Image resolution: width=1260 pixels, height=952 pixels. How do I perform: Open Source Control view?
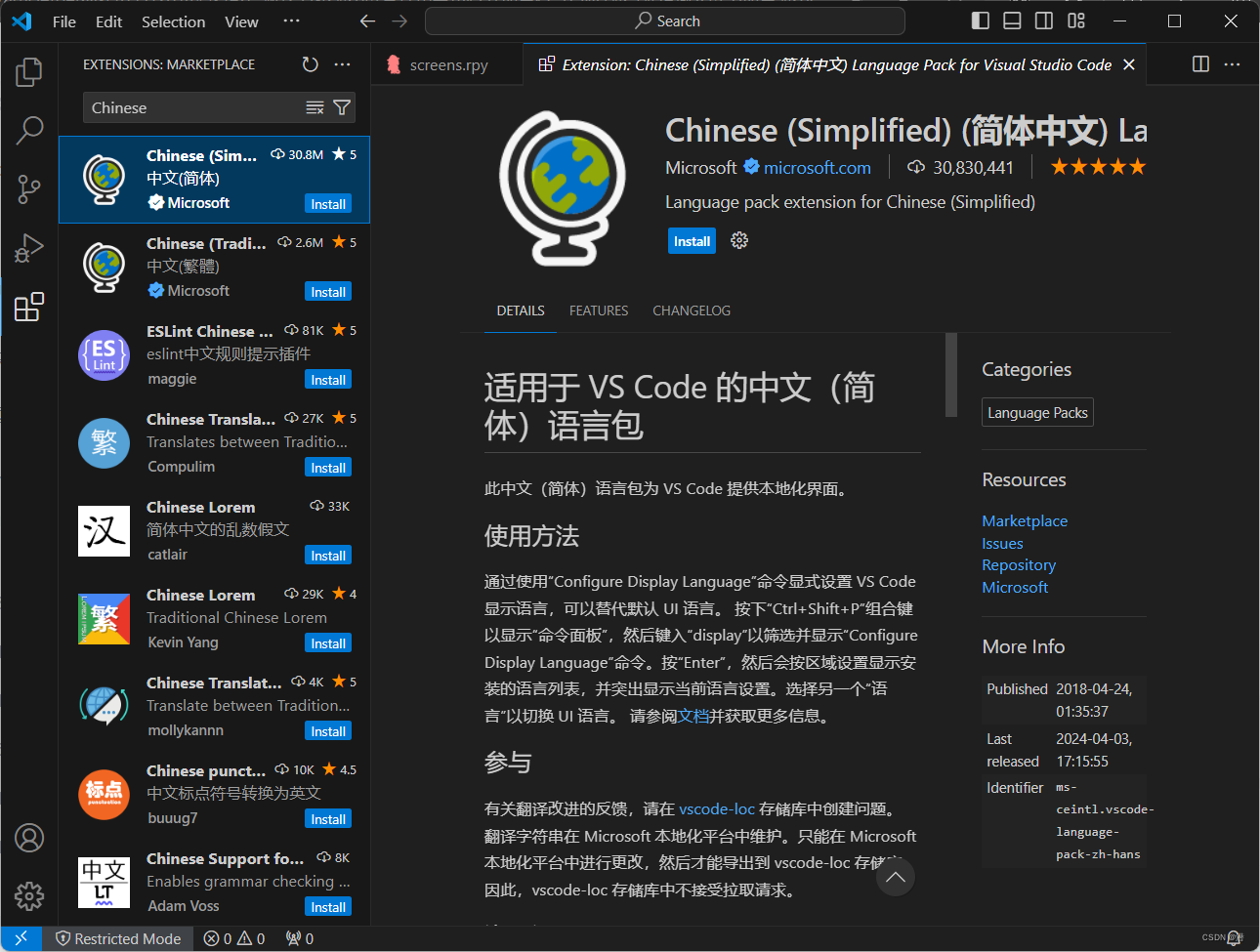click(x=29, y=189)
